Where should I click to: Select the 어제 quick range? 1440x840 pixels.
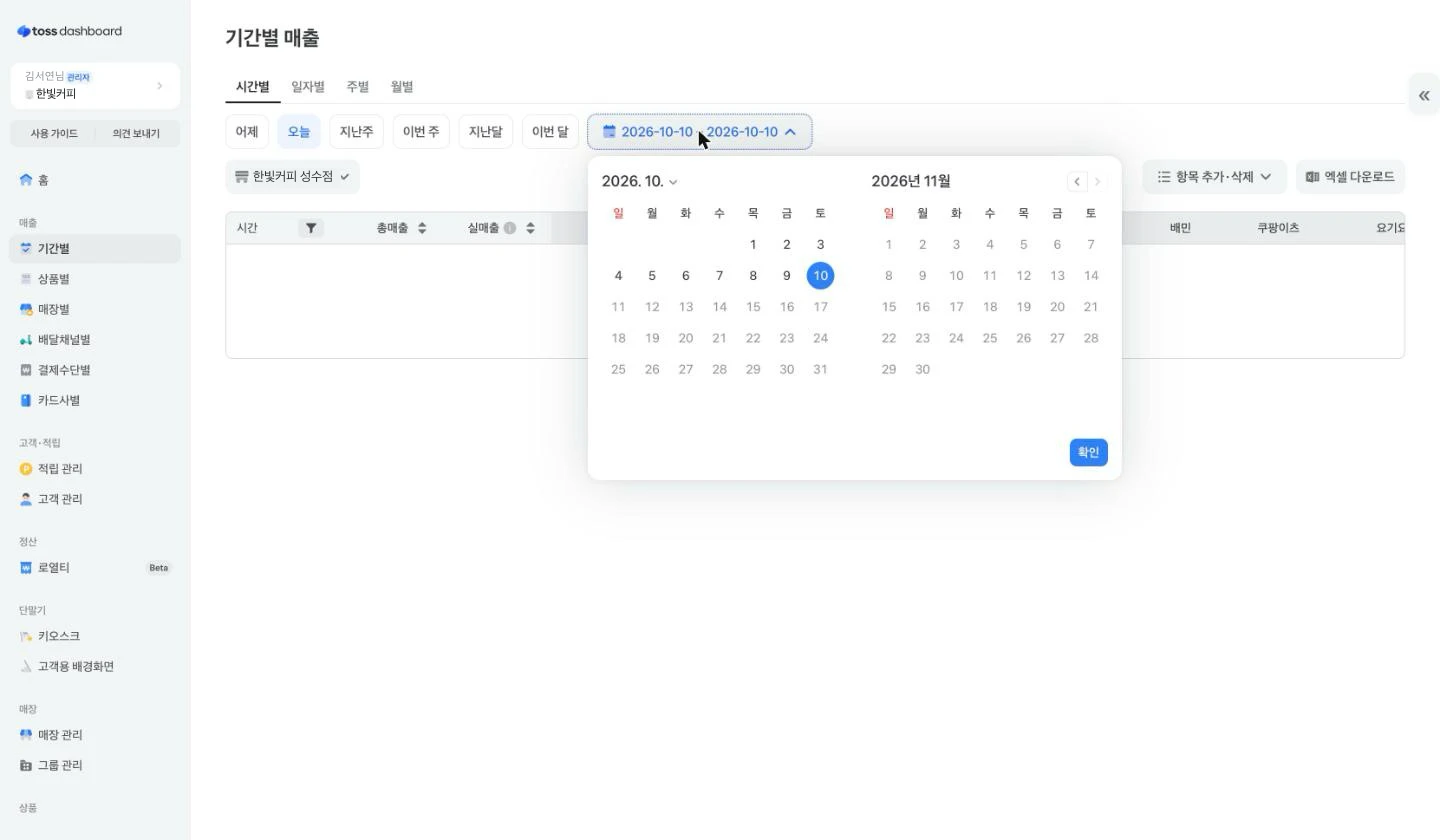click(247, 132)
